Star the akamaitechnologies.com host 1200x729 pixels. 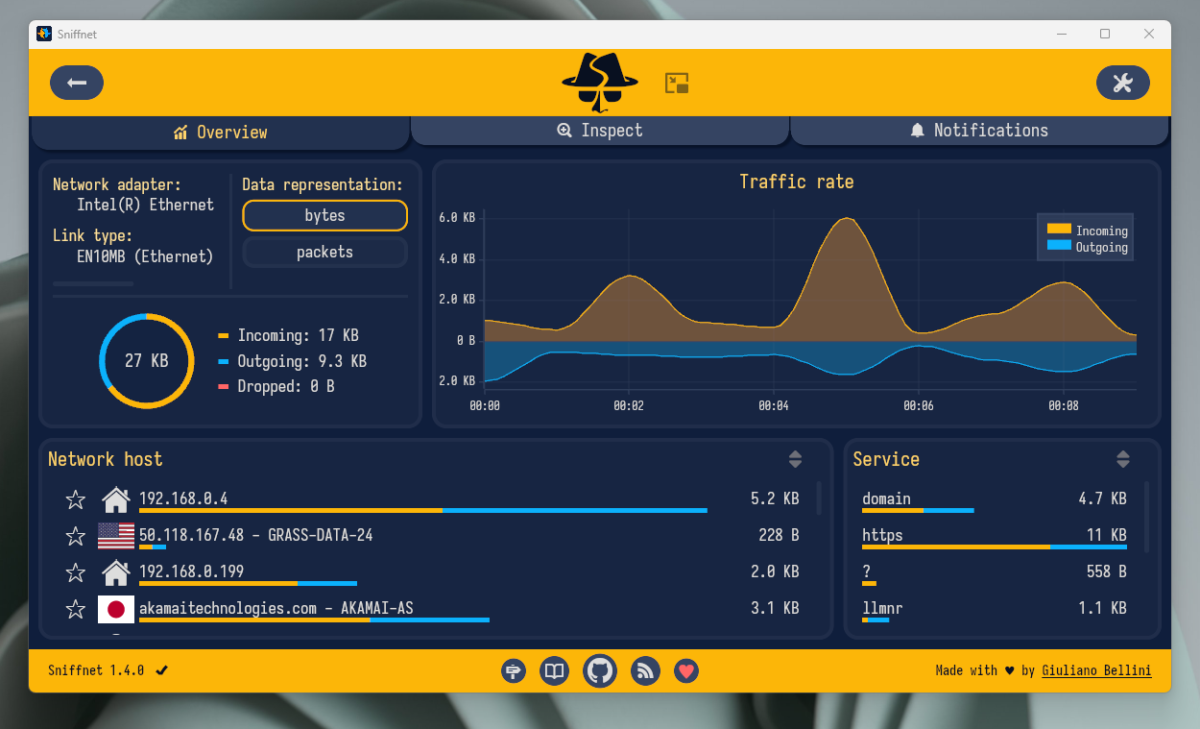coord(75,609)
